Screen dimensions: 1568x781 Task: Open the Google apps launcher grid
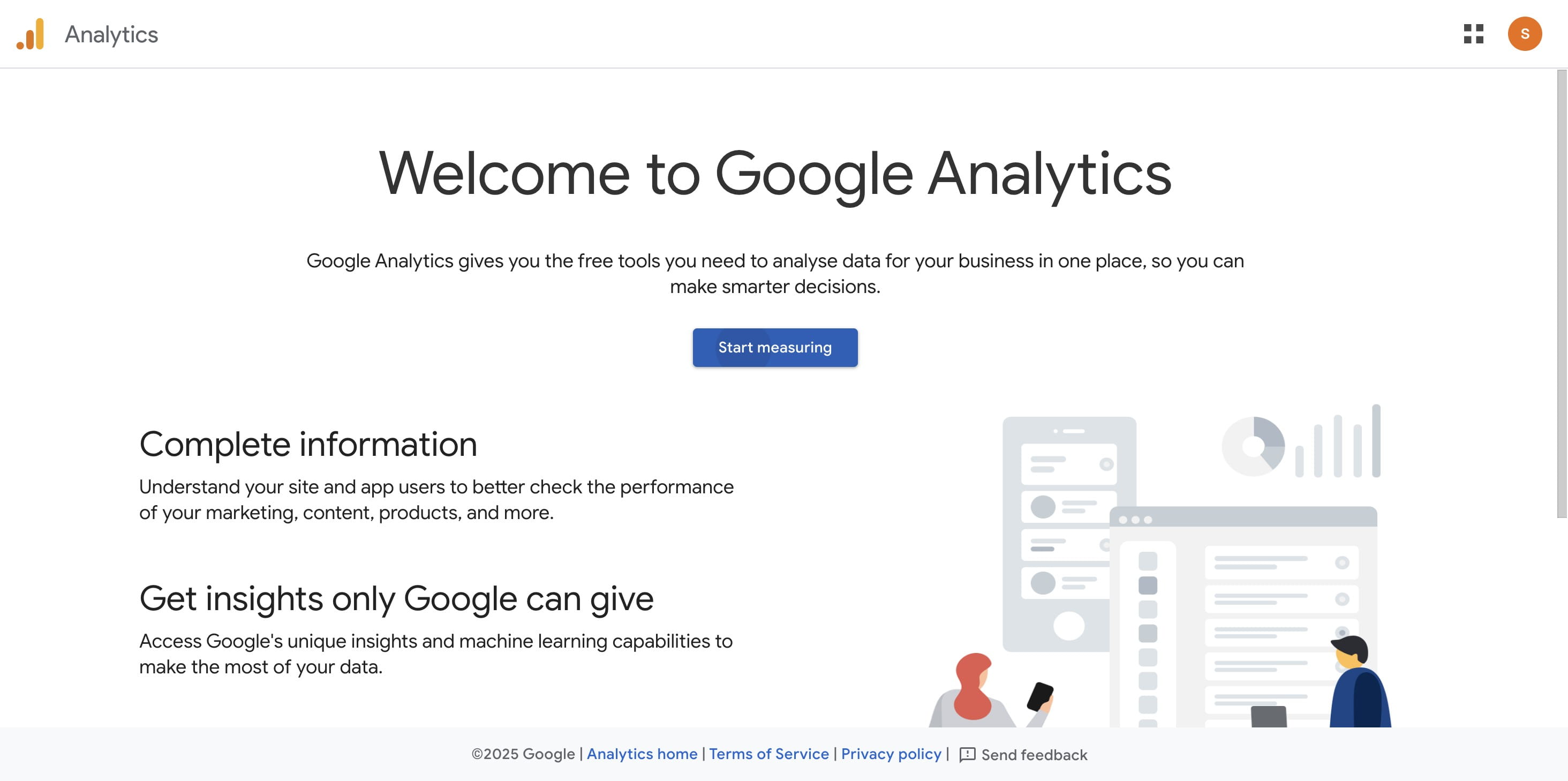[1474, 34]
